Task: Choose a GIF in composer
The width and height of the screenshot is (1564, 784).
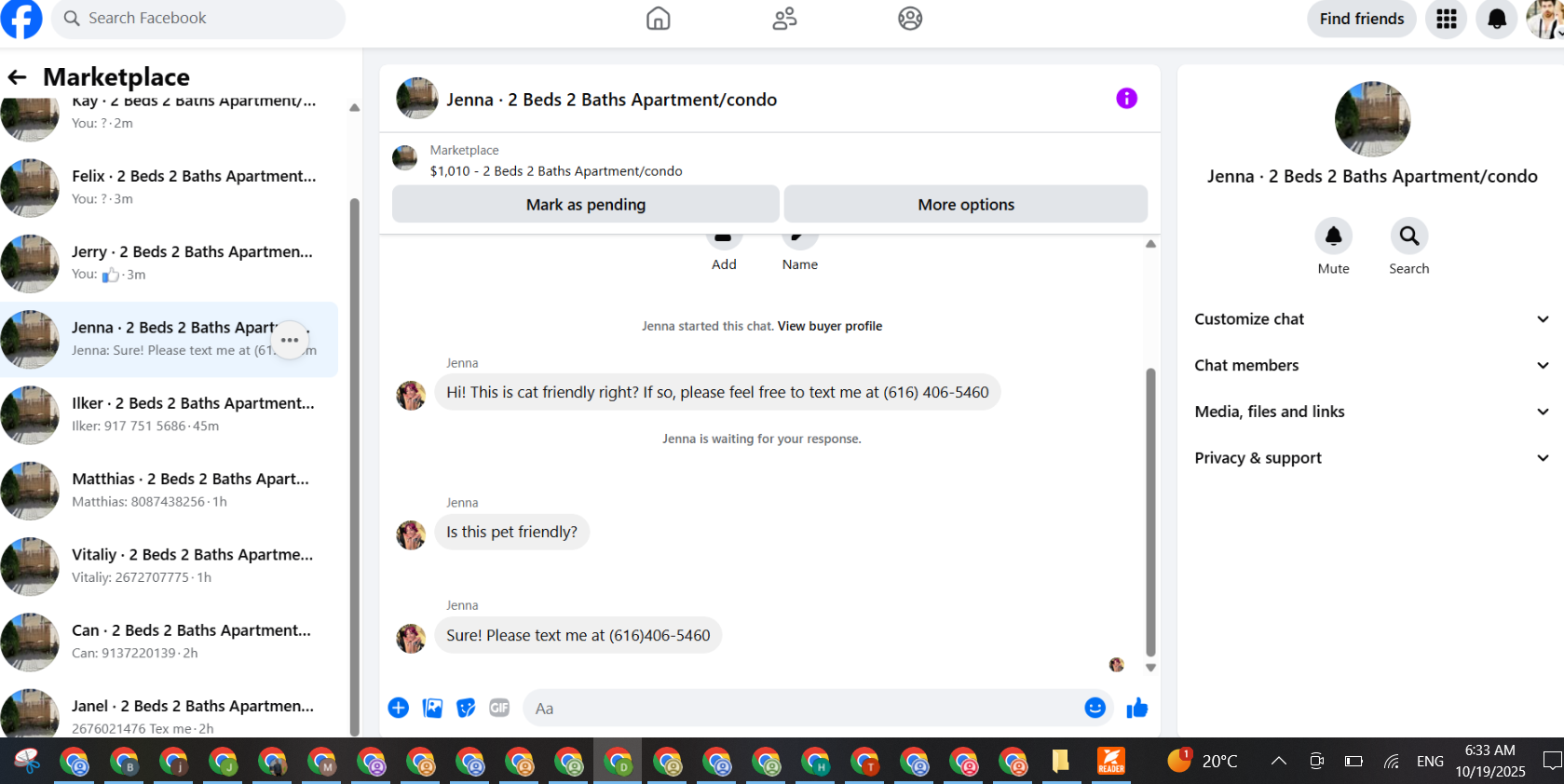Action: click(499, 709)
